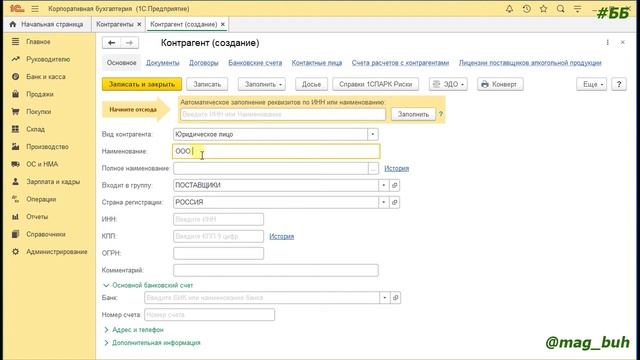Image resolution: width=640 pixels, height=360 pixels.
Task: Open the link icon next to ПОСТАВЩИКИ
Action: pyautogui.click(x=395, y=185)
